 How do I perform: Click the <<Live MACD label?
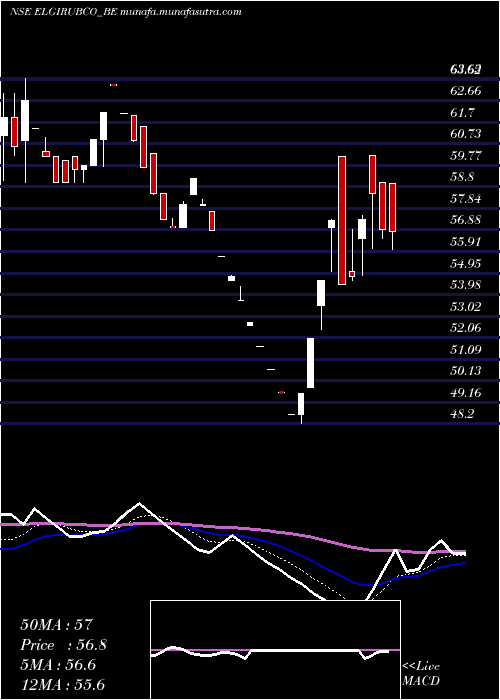point(421,674)
